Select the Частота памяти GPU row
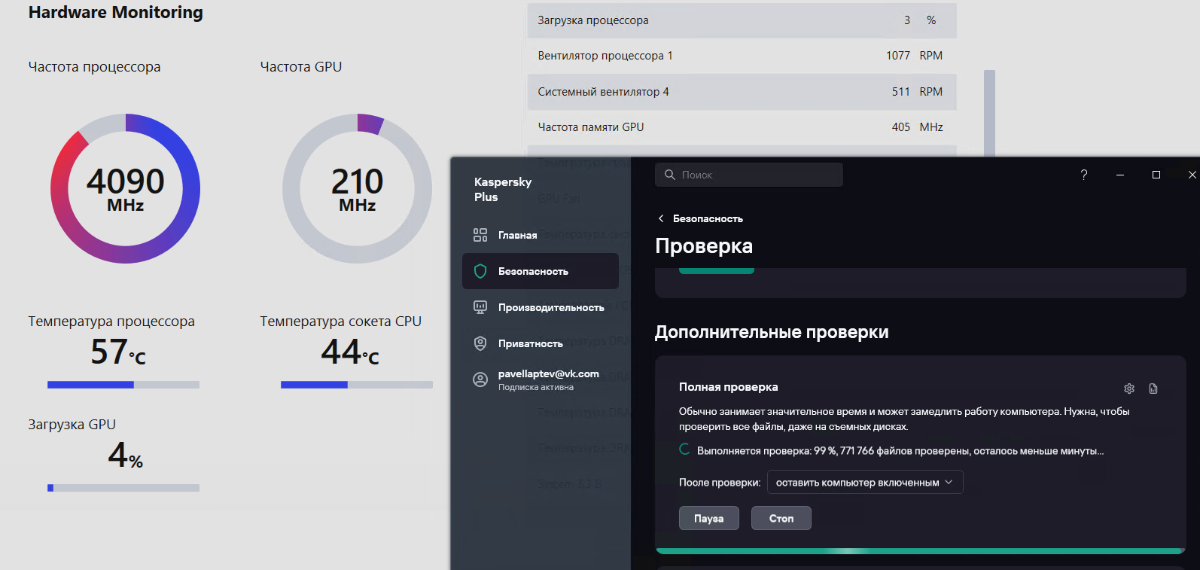This screenshot has width=1200, height=570. pyautogui.click(x=742, y=127)
